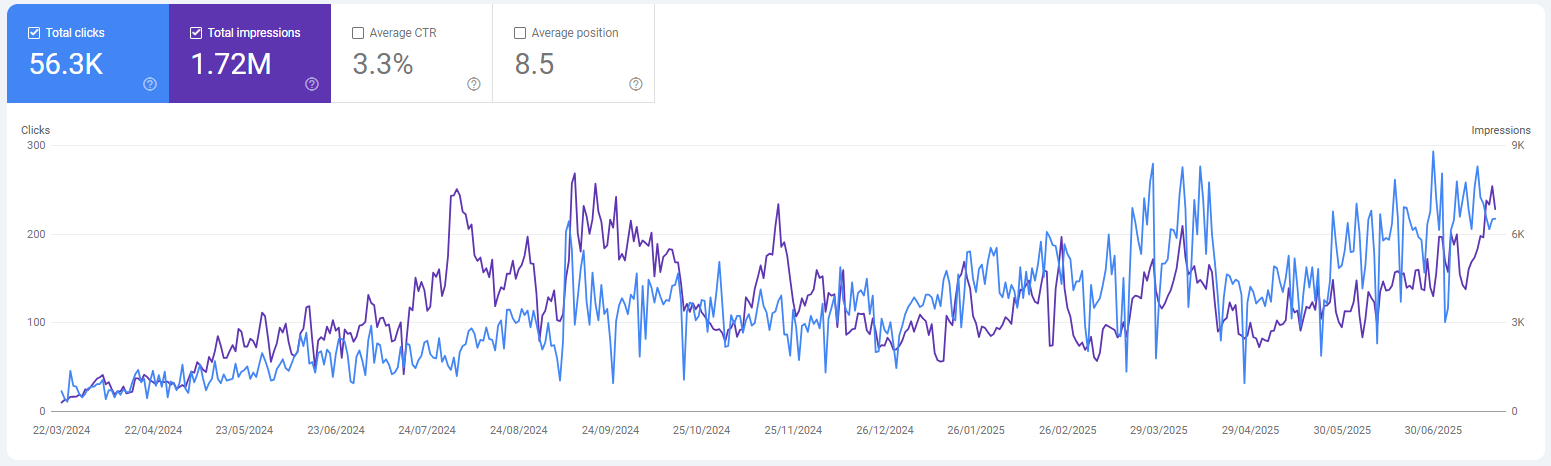
Task: Select the 3.3% average CTR value
Action: pos(383,64)
